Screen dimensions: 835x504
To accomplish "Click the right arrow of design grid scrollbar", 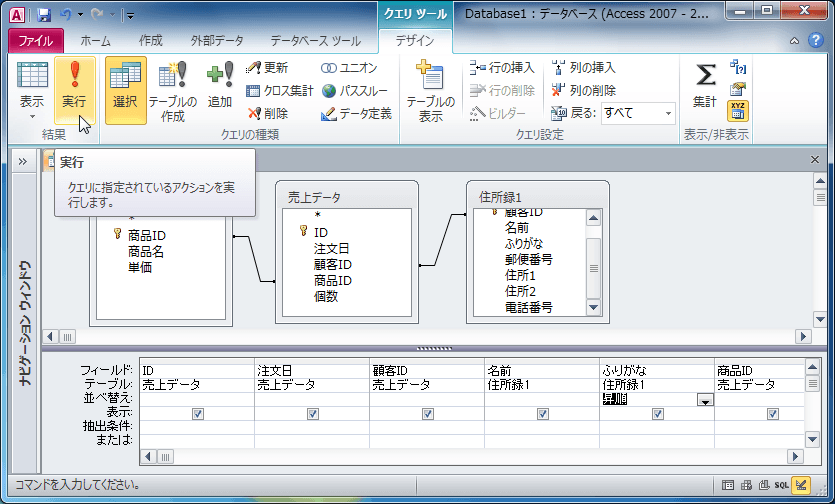I will [x=795, y=457].
